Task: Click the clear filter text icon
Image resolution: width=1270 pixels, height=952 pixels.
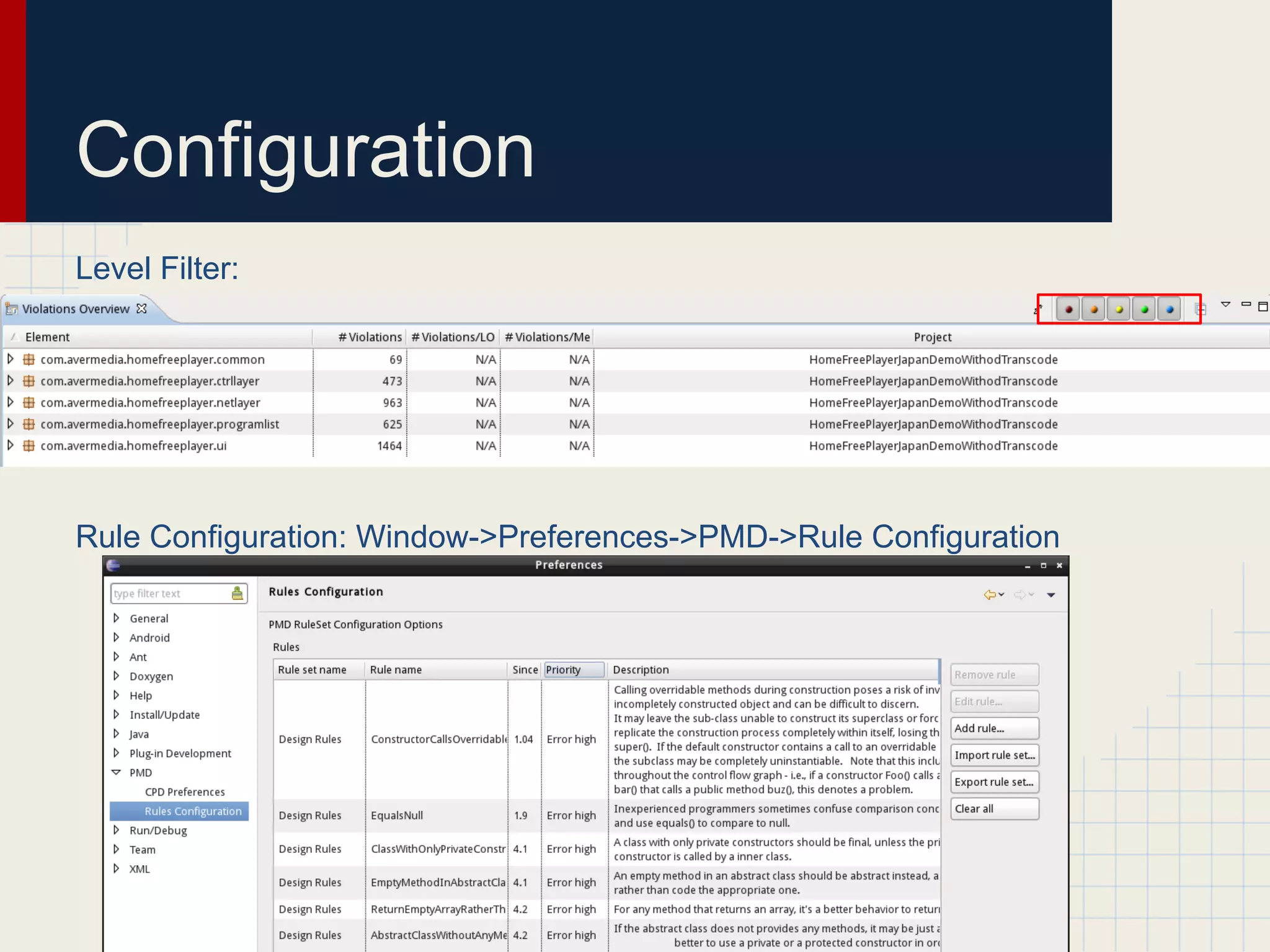Action: point(237,594)
